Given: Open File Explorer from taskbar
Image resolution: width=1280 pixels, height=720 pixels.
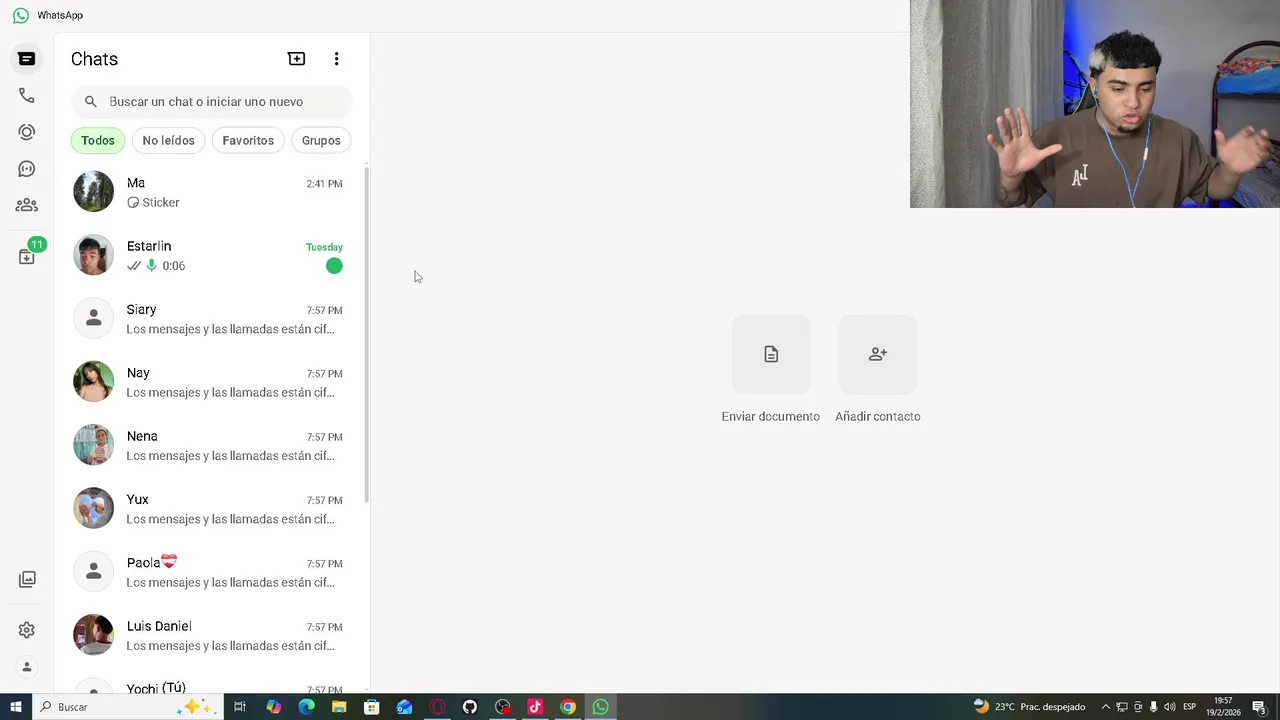Looking at the screenshot, I should click(339, 707).
